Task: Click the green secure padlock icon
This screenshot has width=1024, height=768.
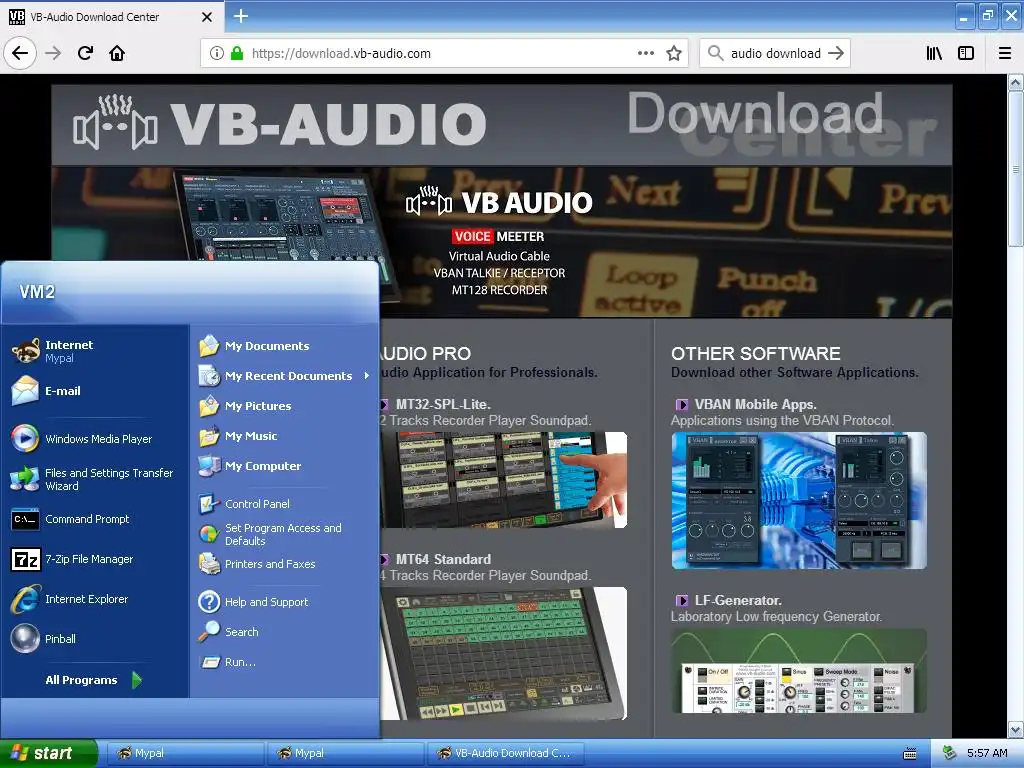Action: pyautogui.click(x=237, y=54)
